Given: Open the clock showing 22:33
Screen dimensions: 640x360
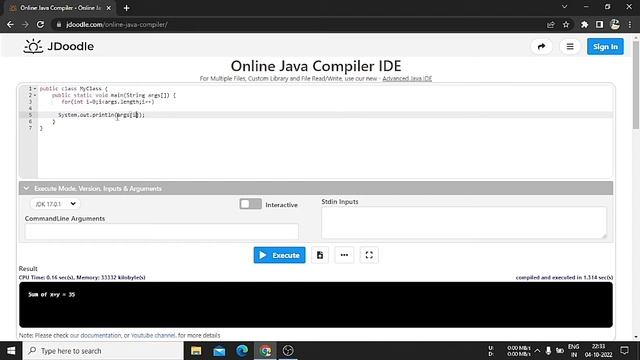Looking at the screenshot, I should tap(598, 351).
